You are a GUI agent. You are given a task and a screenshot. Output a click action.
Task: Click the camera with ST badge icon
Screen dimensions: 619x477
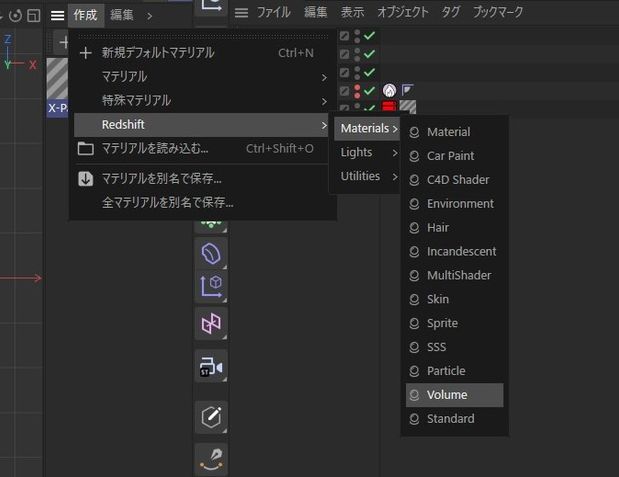coord(211,366)
